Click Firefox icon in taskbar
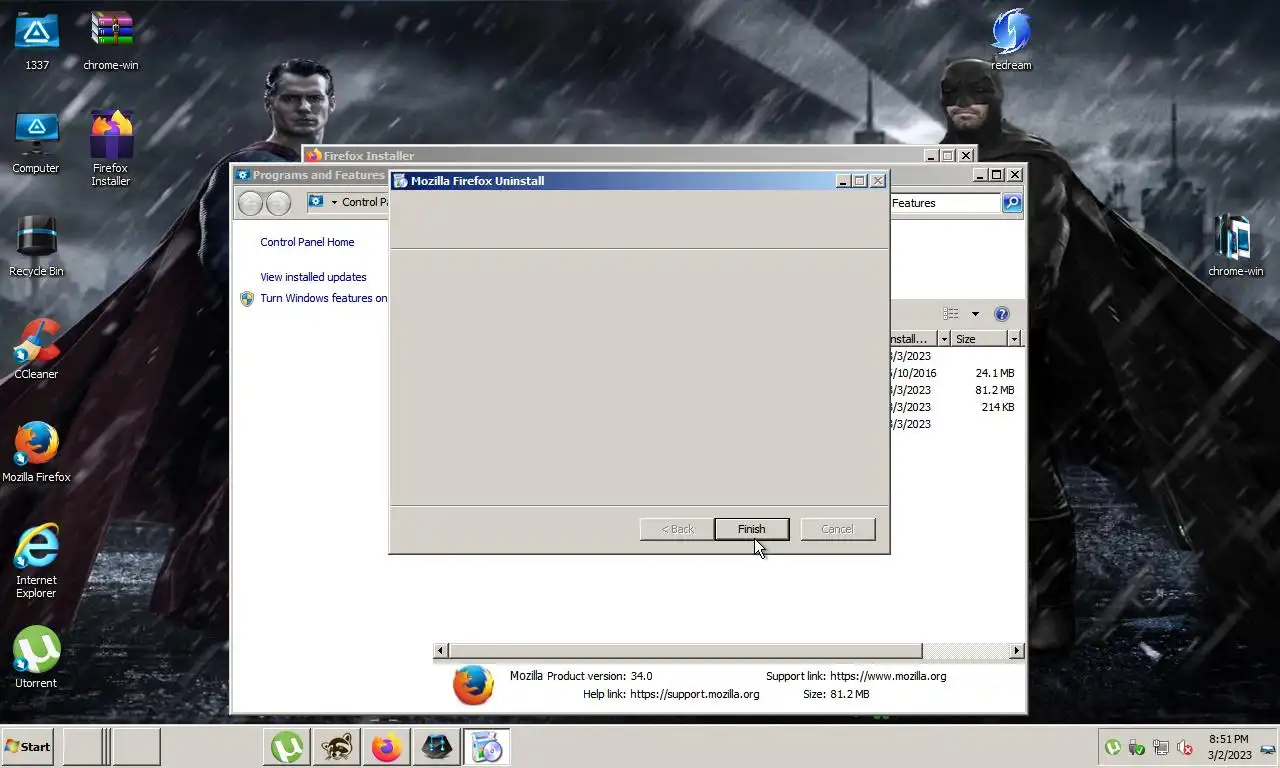Image resolution: width=1280 pixels, height=768 pixels. click(x=386, y=747)
